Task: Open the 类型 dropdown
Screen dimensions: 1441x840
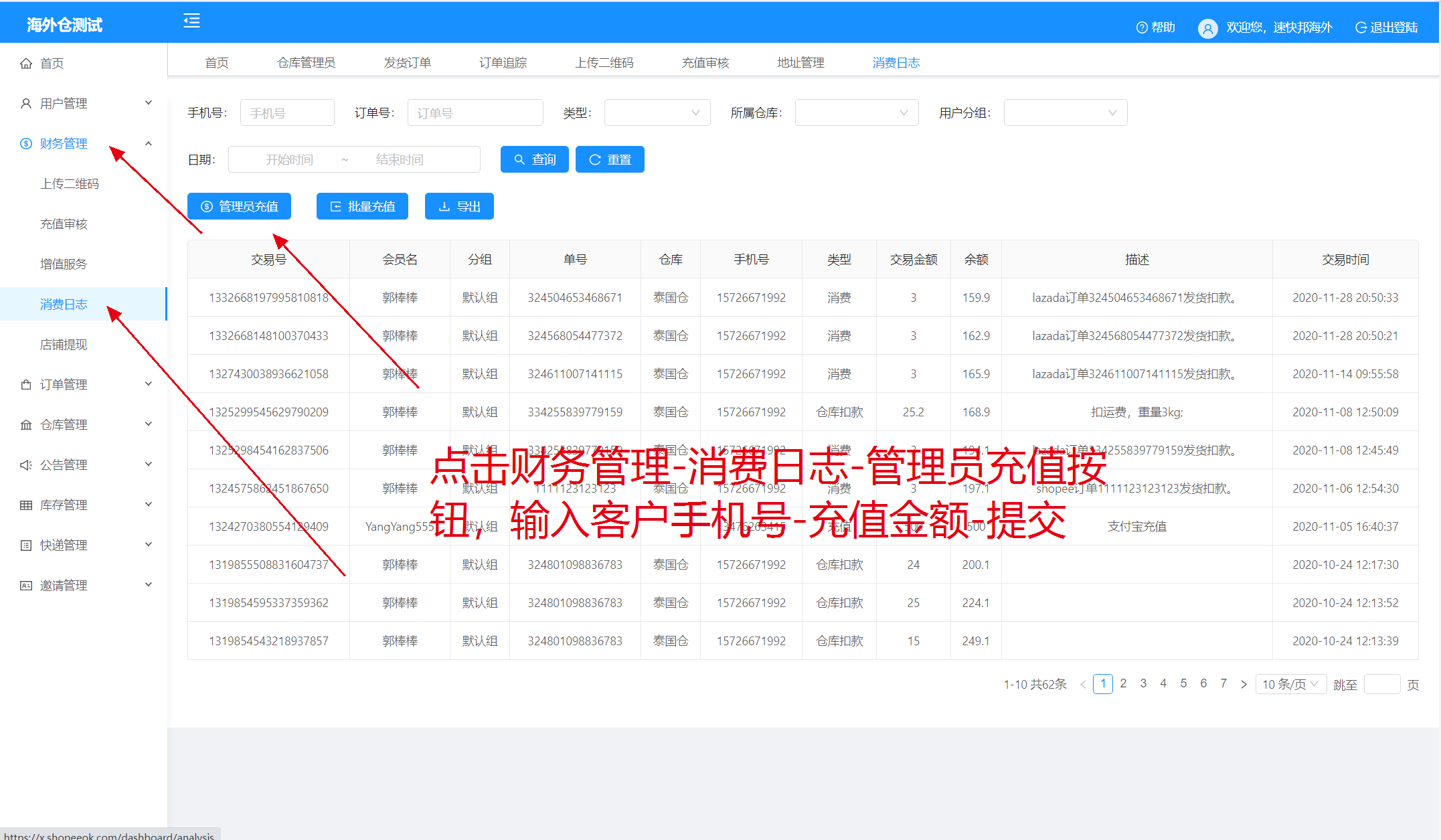Action: pos(657,112)
